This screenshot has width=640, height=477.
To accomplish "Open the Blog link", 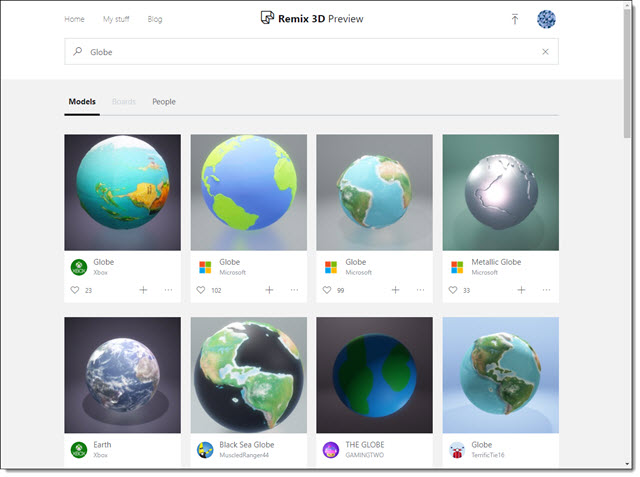I will coord(155,19).
